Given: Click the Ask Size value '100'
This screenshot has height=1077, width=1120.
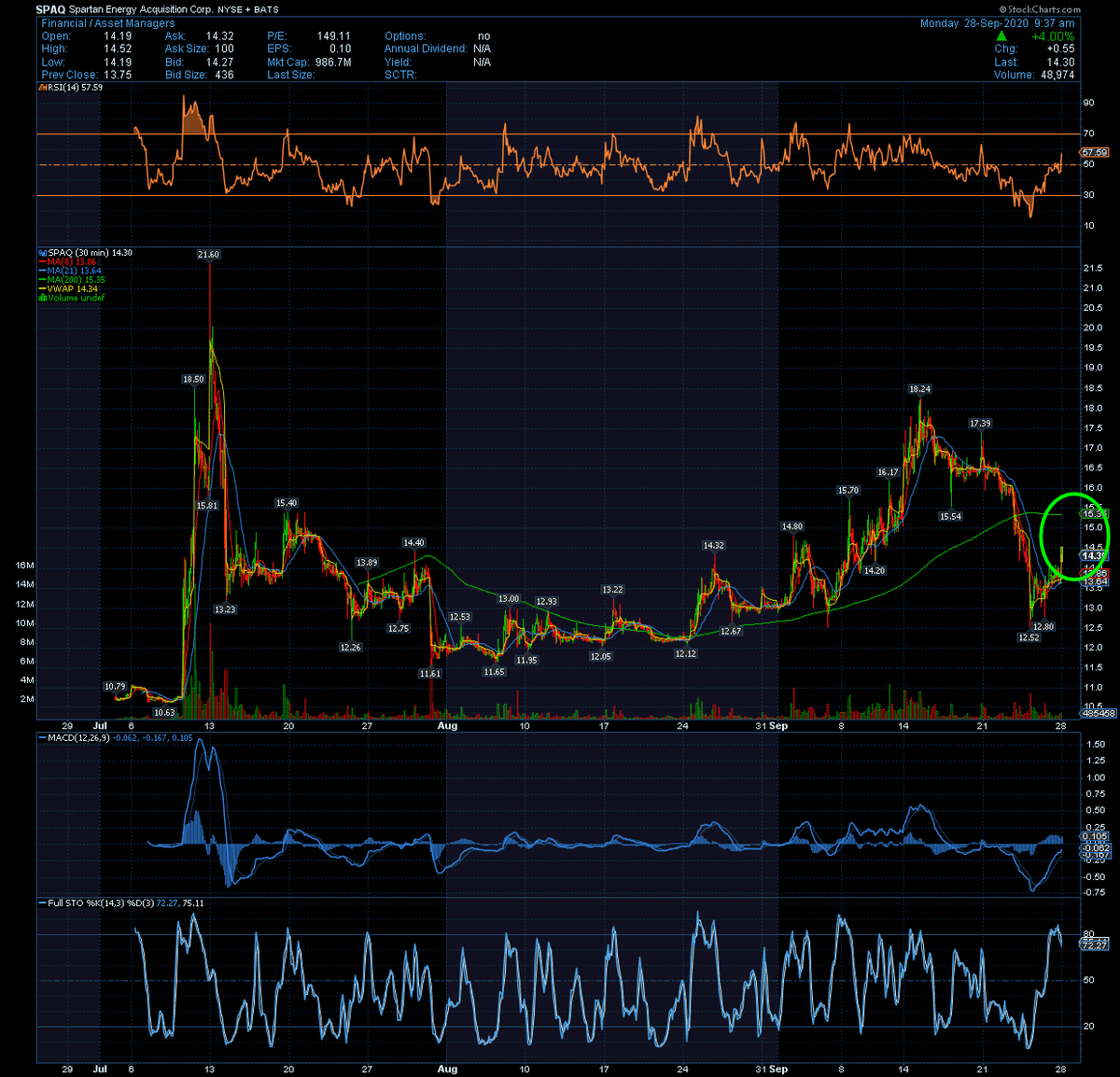Looking at the screenshot, I should [224, 49].
